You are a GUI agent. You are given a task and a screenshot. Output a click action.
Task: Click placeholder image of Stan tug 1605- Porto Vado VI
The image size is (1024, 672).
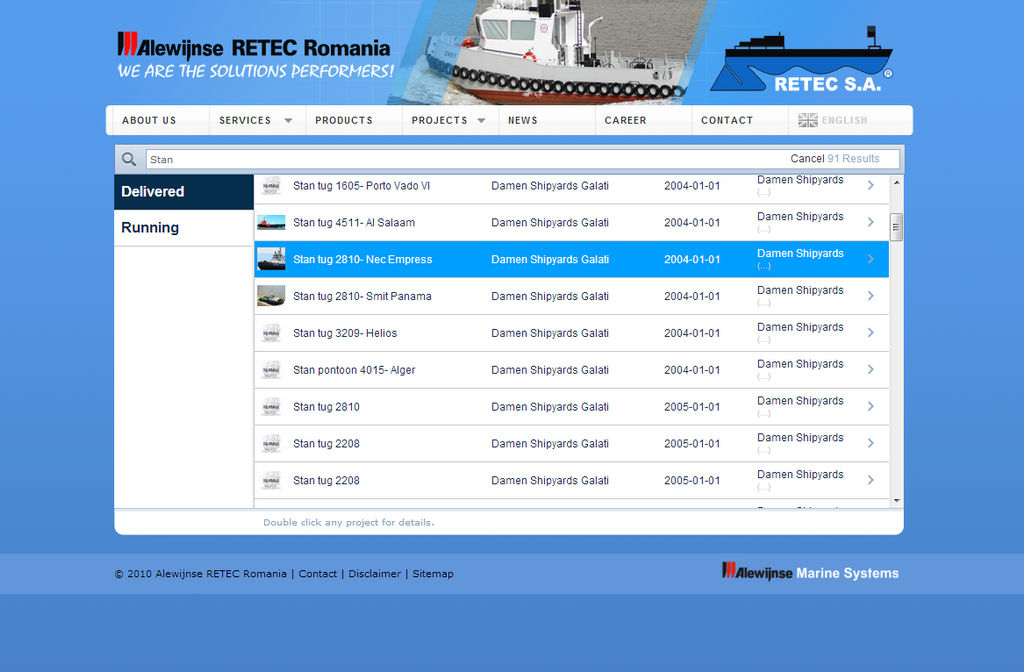point(271,186)
